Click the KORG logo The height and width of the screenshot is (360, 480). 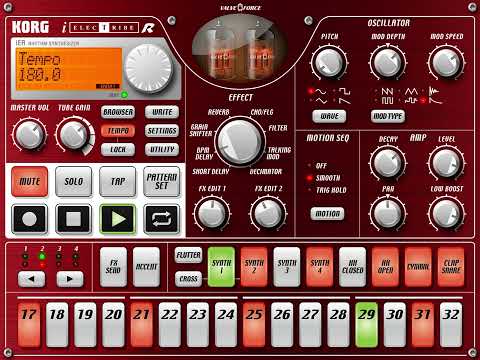[30, 27]
